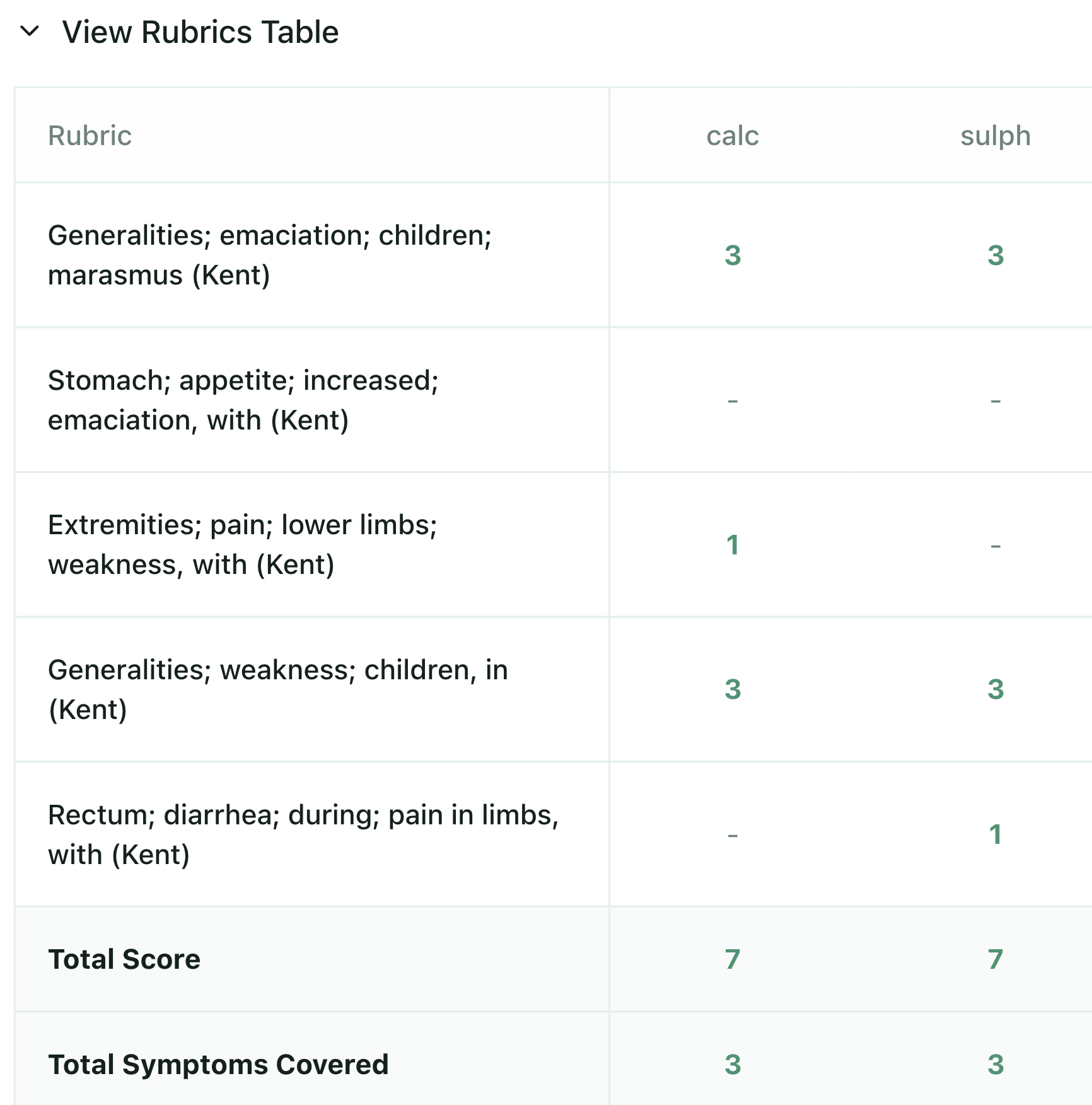
Task: Click sulph score 1 for diarrhea rubric
Action: coord(995,834)
